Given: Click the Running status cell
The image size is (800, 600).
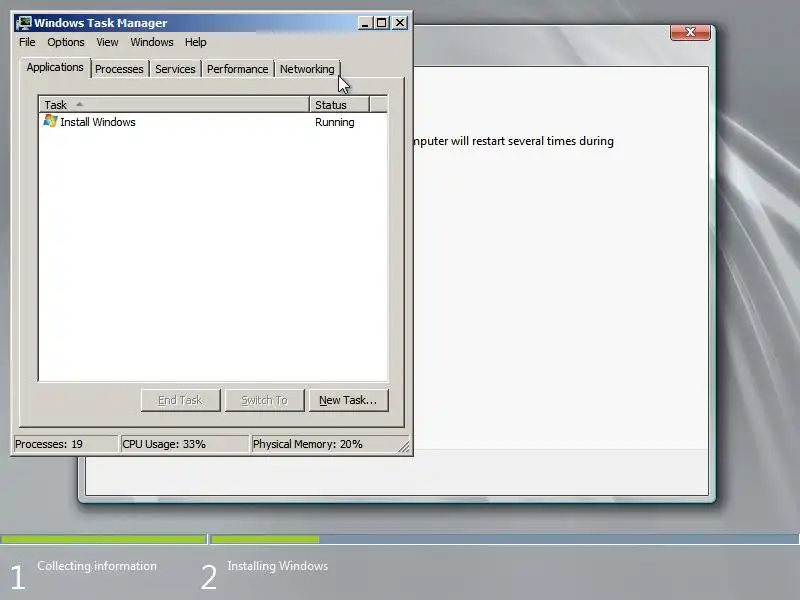Looking at the screenshot, I should click(x=335, y=122).
